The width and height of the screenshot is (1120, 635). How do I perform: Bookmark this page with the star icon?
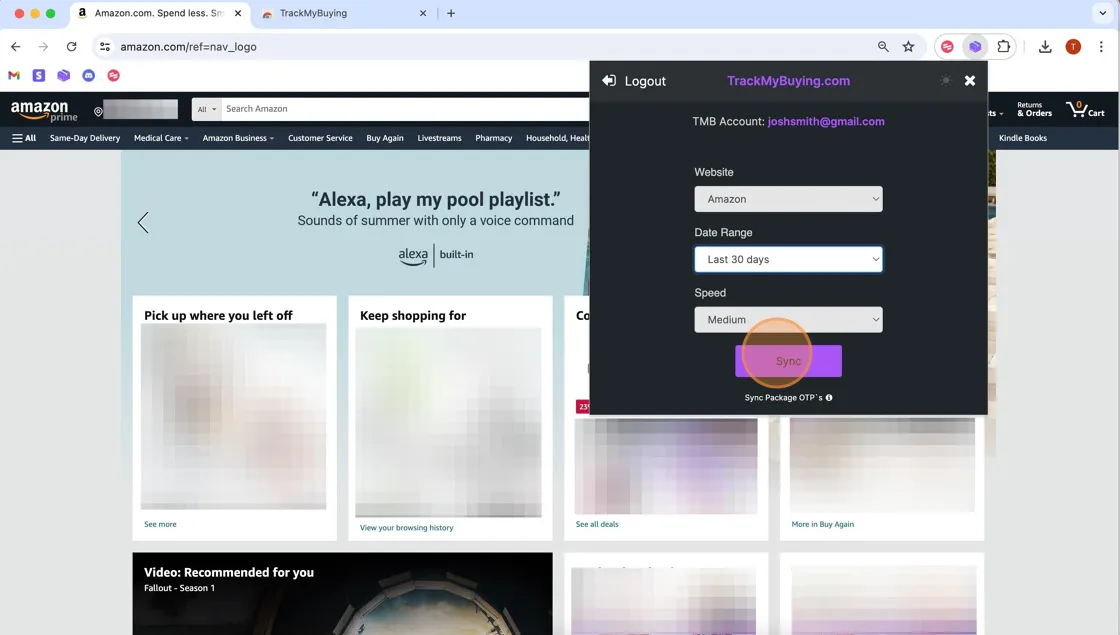[x=909, y=46]
